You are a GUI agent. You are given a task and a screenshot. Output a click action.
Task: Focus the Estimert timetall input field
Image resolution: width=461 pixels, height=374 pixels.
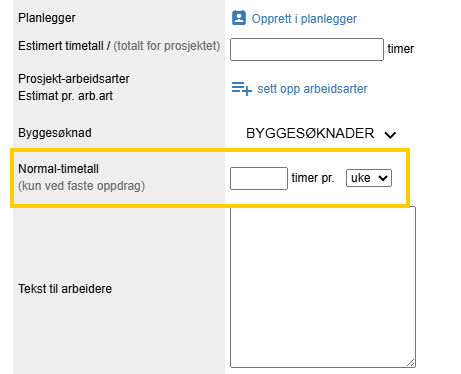(307, 49)
